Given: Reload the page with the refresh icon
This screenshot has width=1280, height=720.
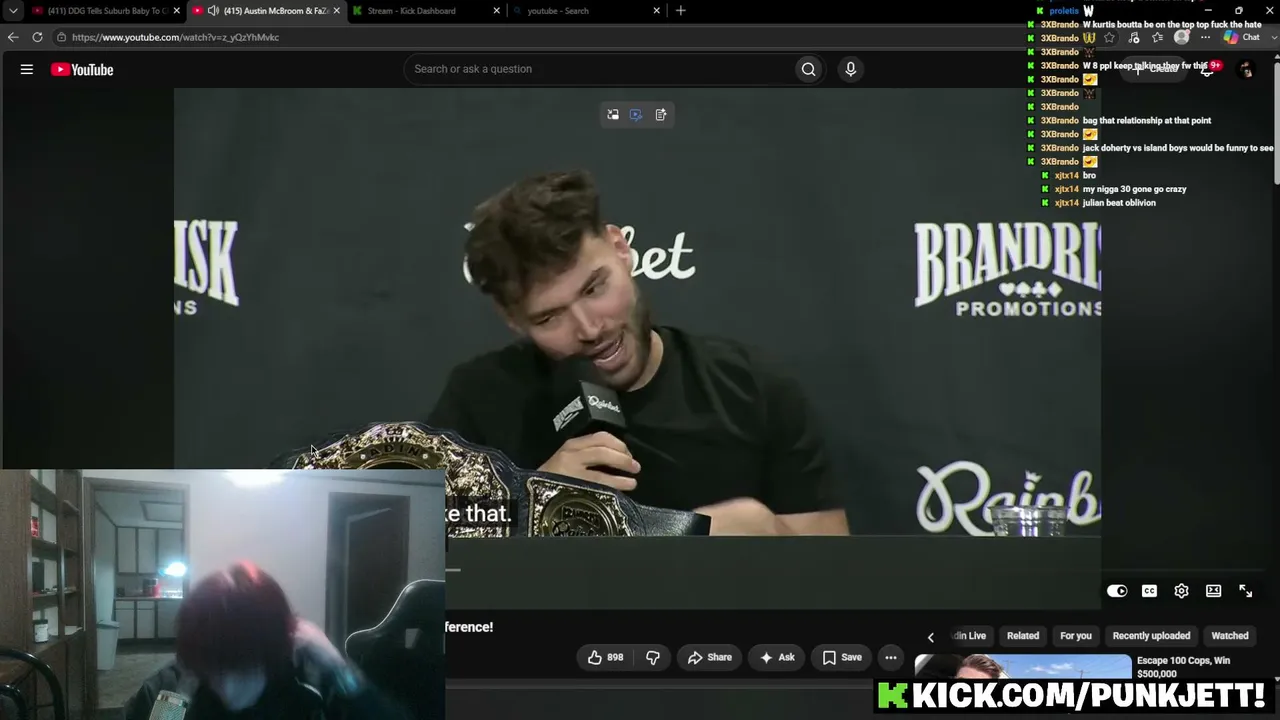Looking at the screenshot, I should (x=37, y=37).
